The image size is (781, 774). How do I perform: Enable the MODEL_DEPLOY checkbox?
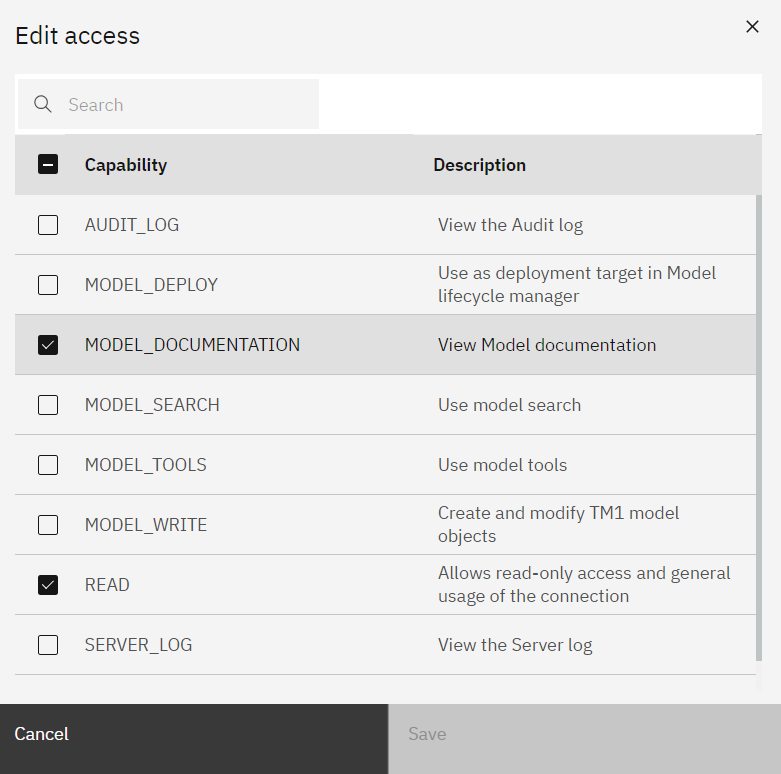(x=48, y=285)
